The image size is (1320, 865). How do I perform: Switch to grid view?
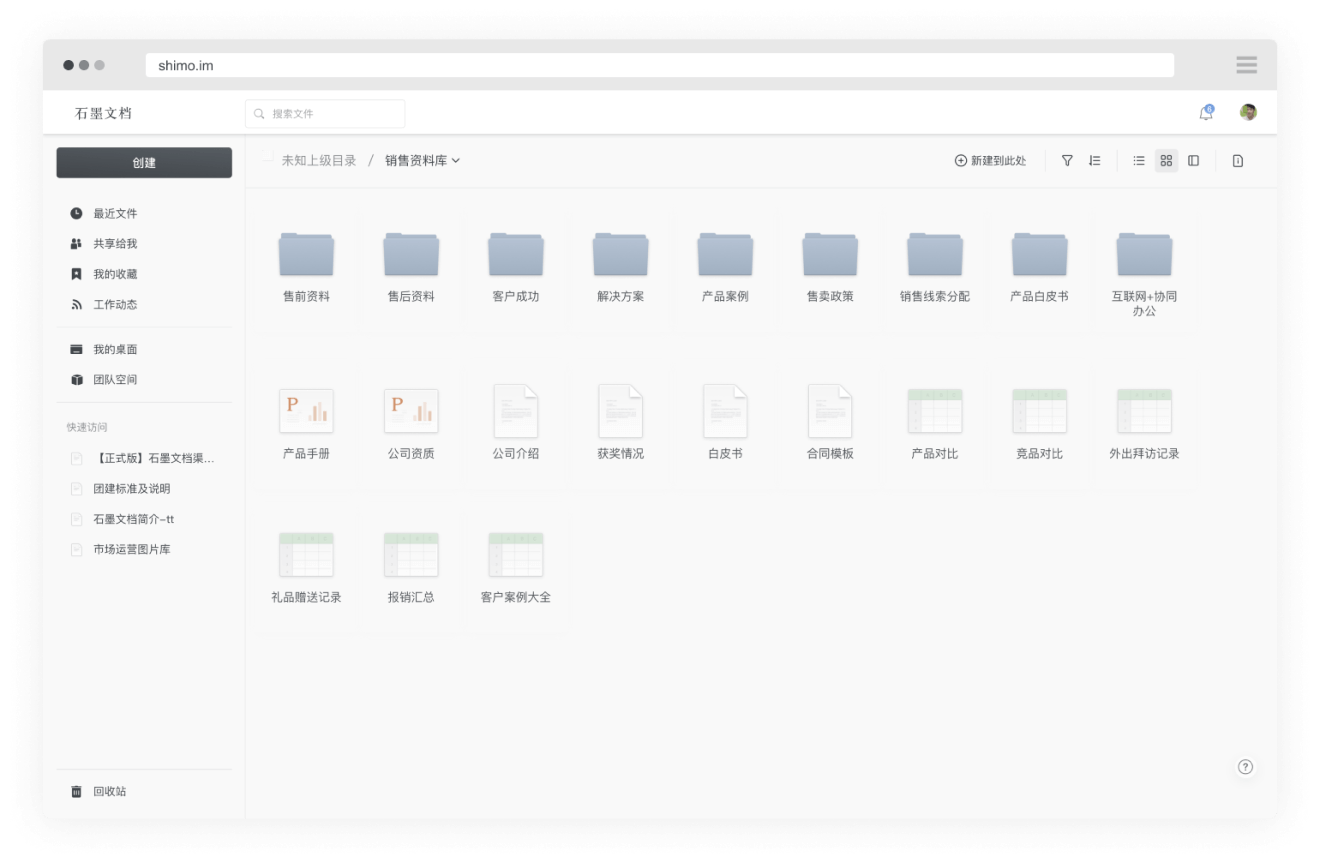click(x=1166, y=161)
